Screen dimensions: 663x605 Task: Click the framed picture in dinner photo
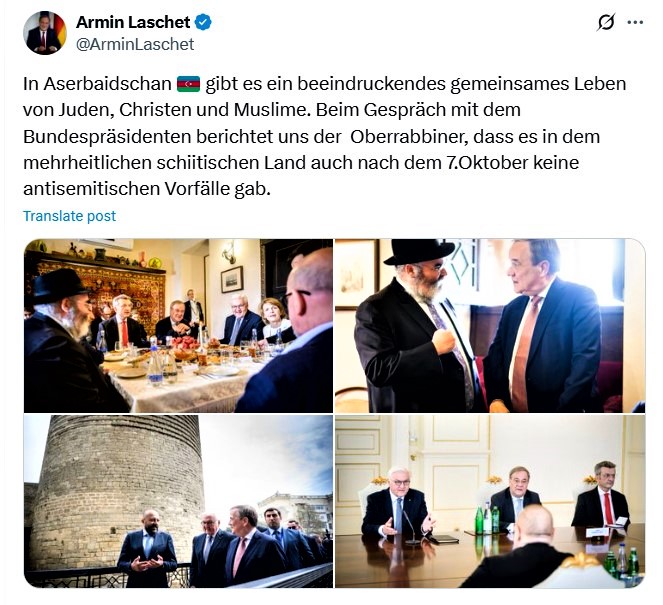pyautogui.click(x=232, y=279)
